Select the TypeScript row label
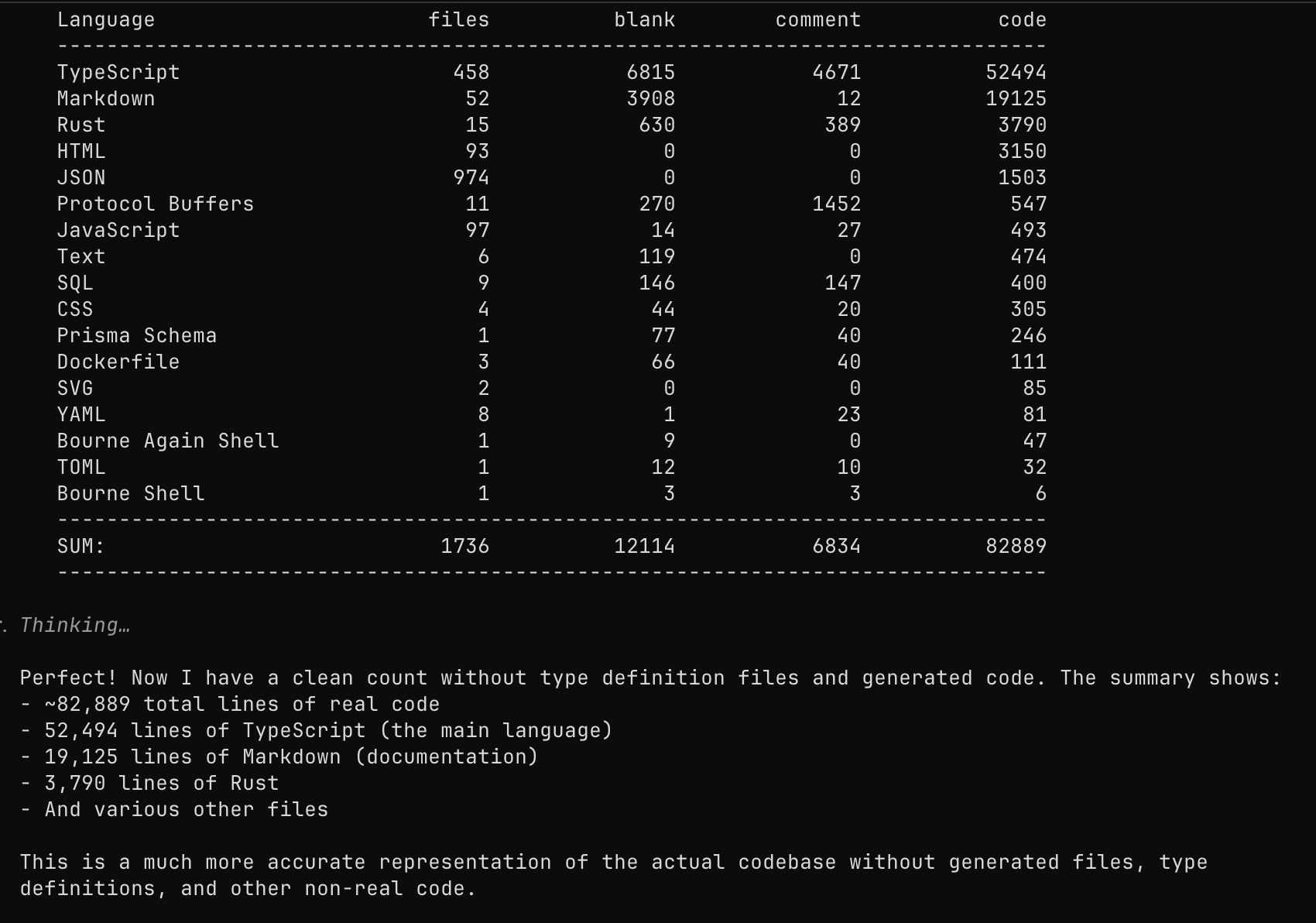This screenshot has height=923, width=1316. pyautogui.click(x=118, y=73)
